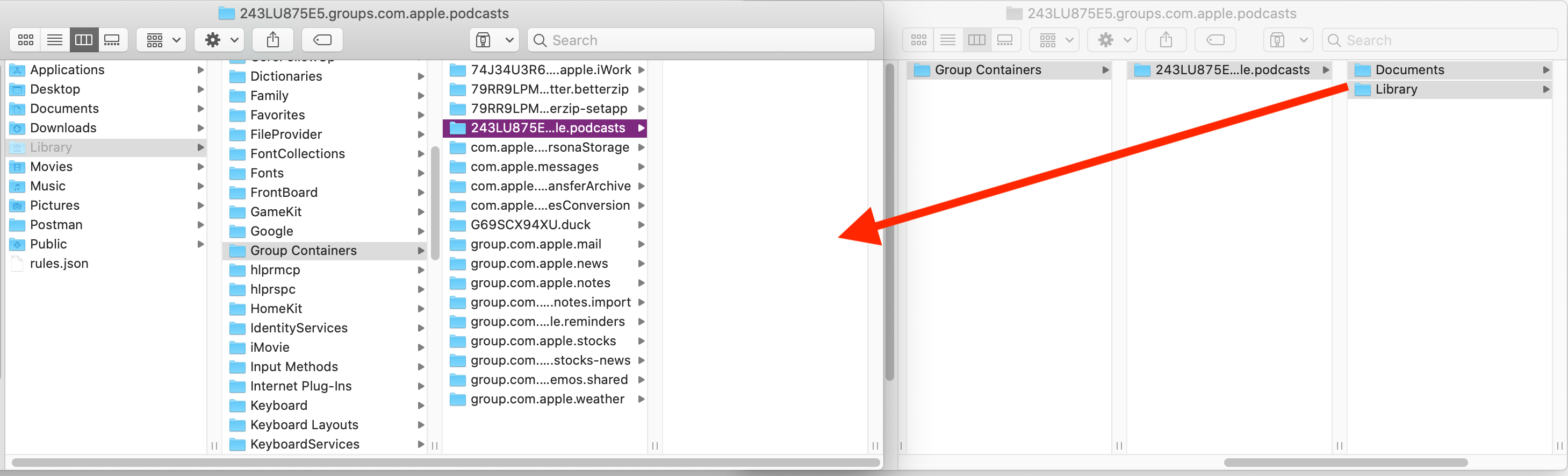This screenshot has height=476, width=1568.
Task: Click Edit Tags button in front window
Action: pyautogui.click(x=322, y=40)
